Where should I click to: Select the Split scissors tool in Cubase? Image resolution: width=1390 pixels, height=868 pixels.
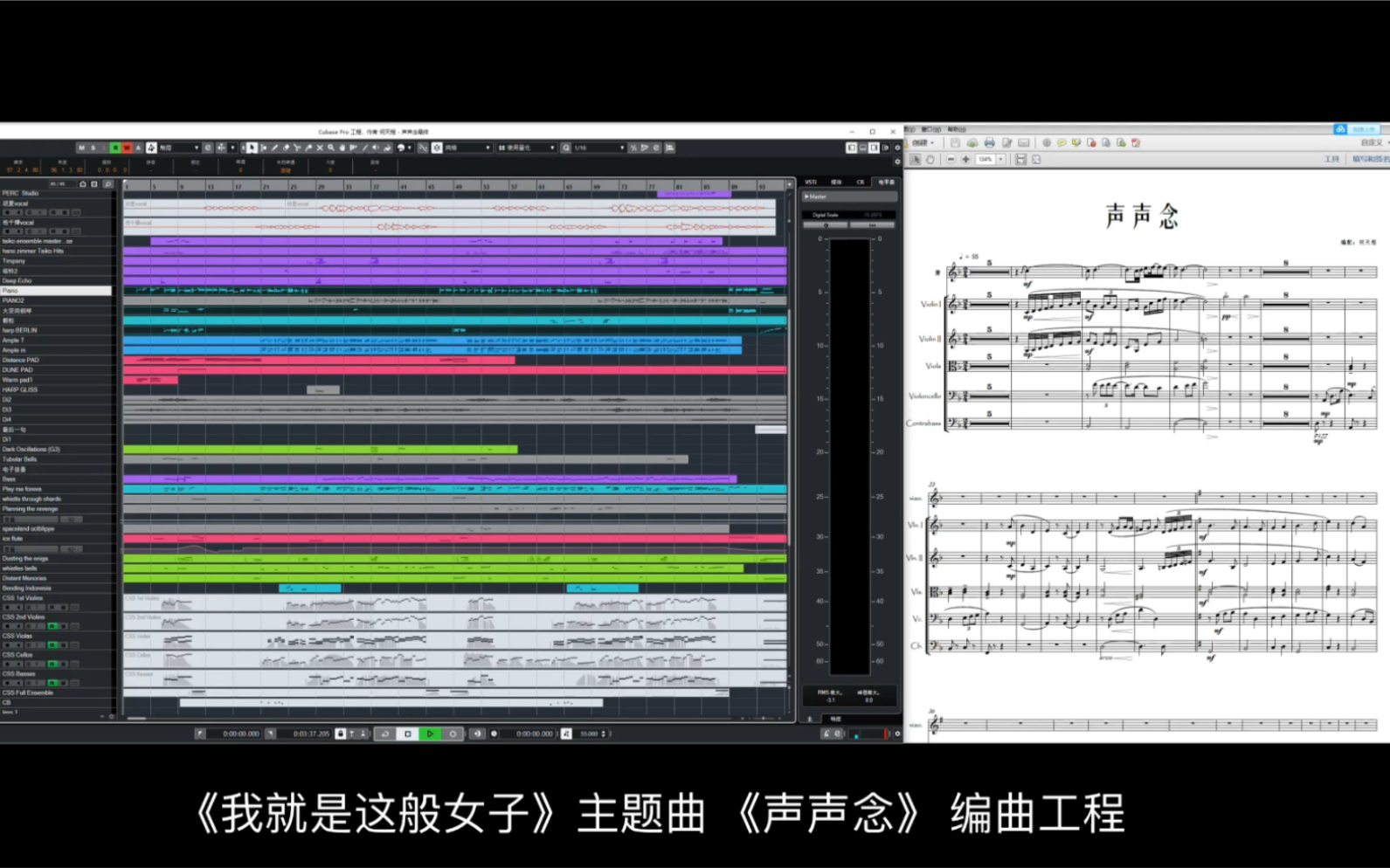(296, 148)
